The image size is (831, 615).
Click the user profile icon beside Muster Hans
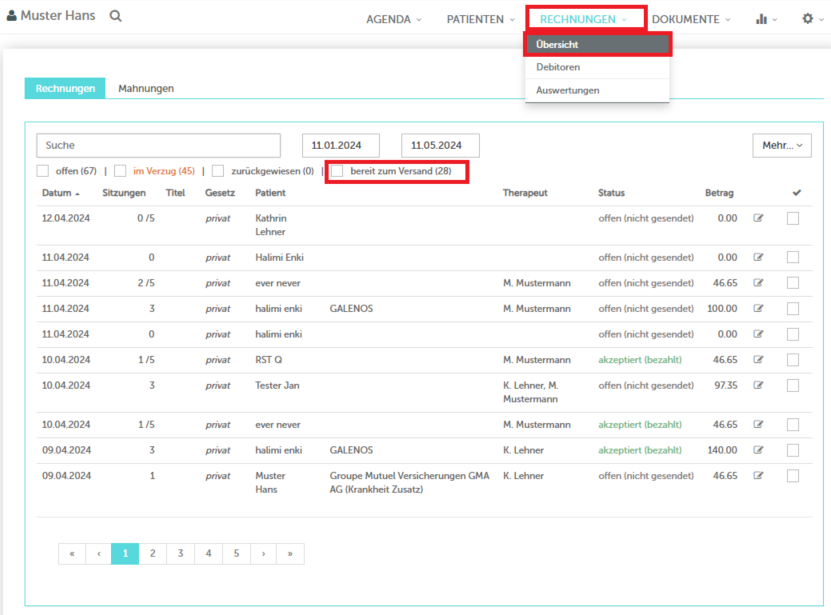12,16
